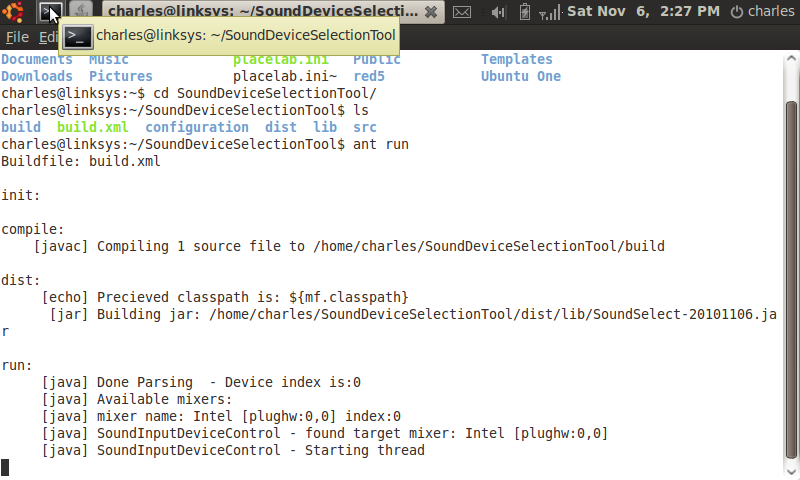Click the terminal icon in top panel
The width and height of the screenshot is (800, 480).
click(51, 11)
